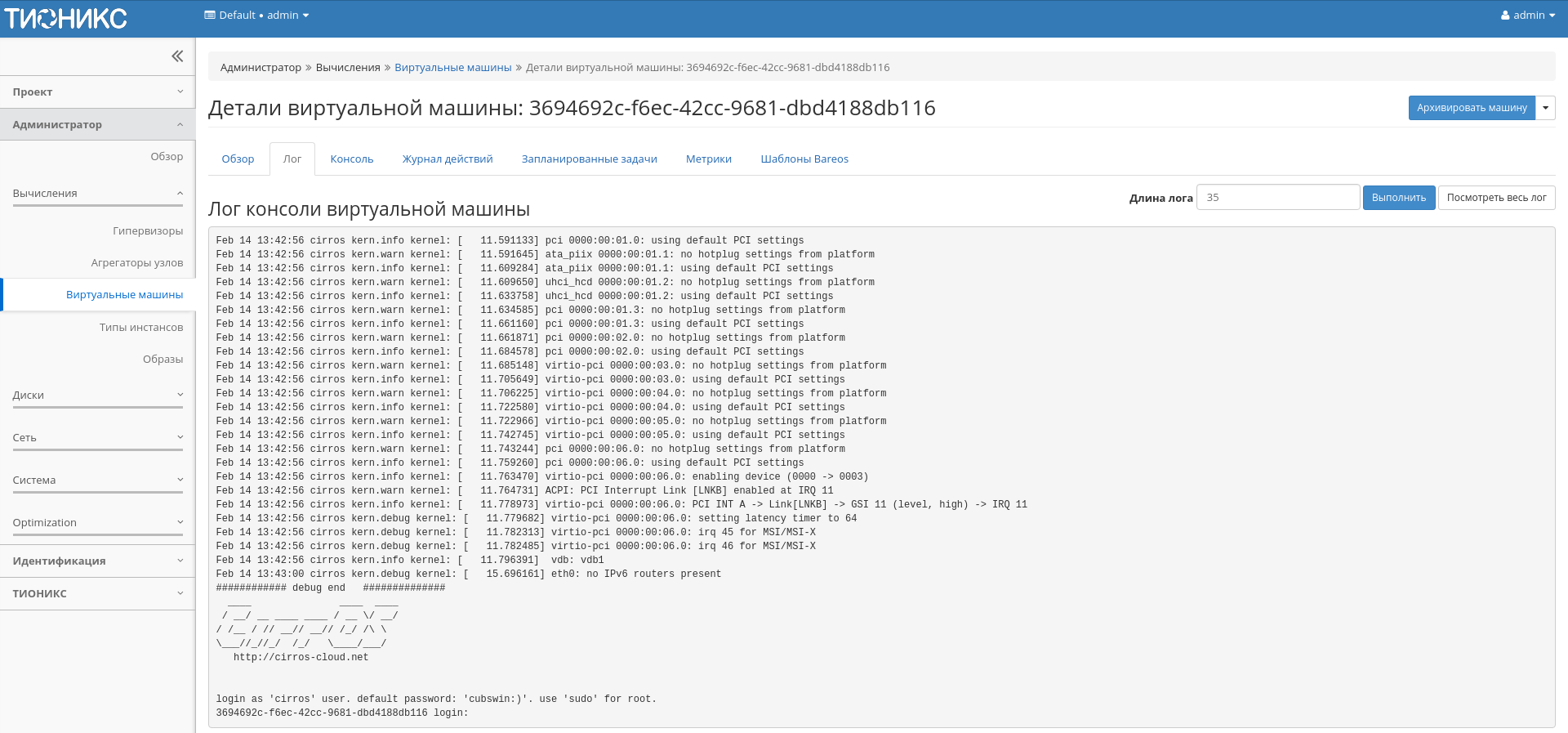Open the Журнал действий tab
The image size is (1568, 733).
click(448, 159)
